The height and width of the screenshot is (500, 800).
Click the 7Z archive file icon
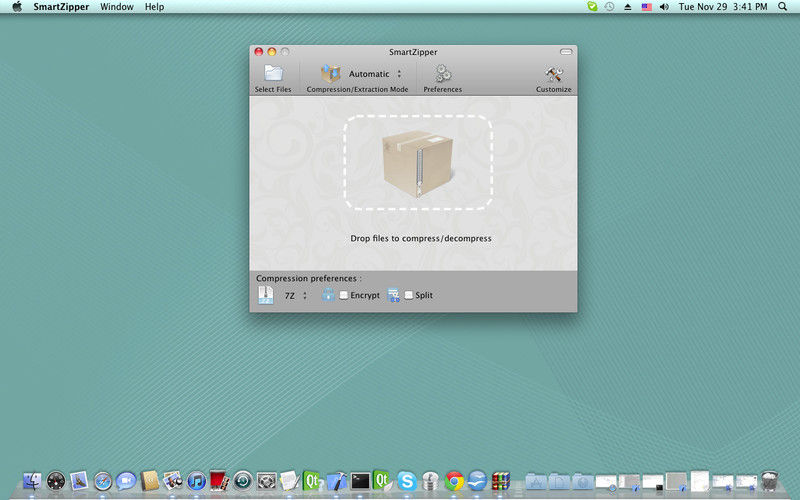(265, 295)
